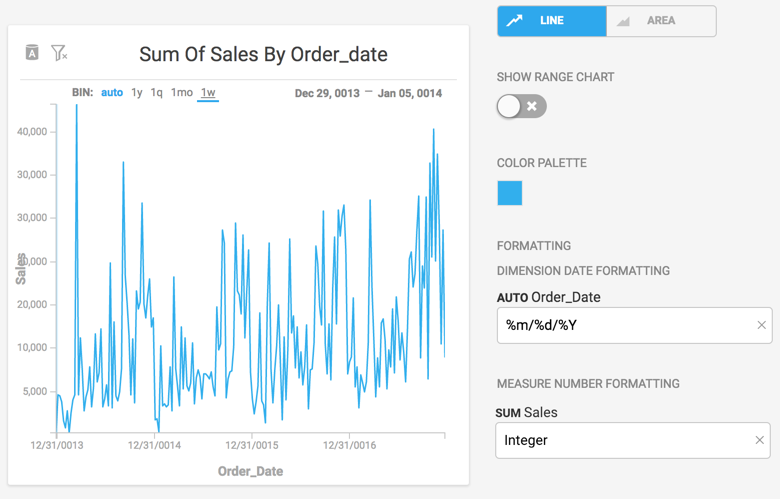Image resolution: width=780 pixels, height=499 pixels.
Task: Click the Jan 05, 0014 end date
Action: pos(410,93)
